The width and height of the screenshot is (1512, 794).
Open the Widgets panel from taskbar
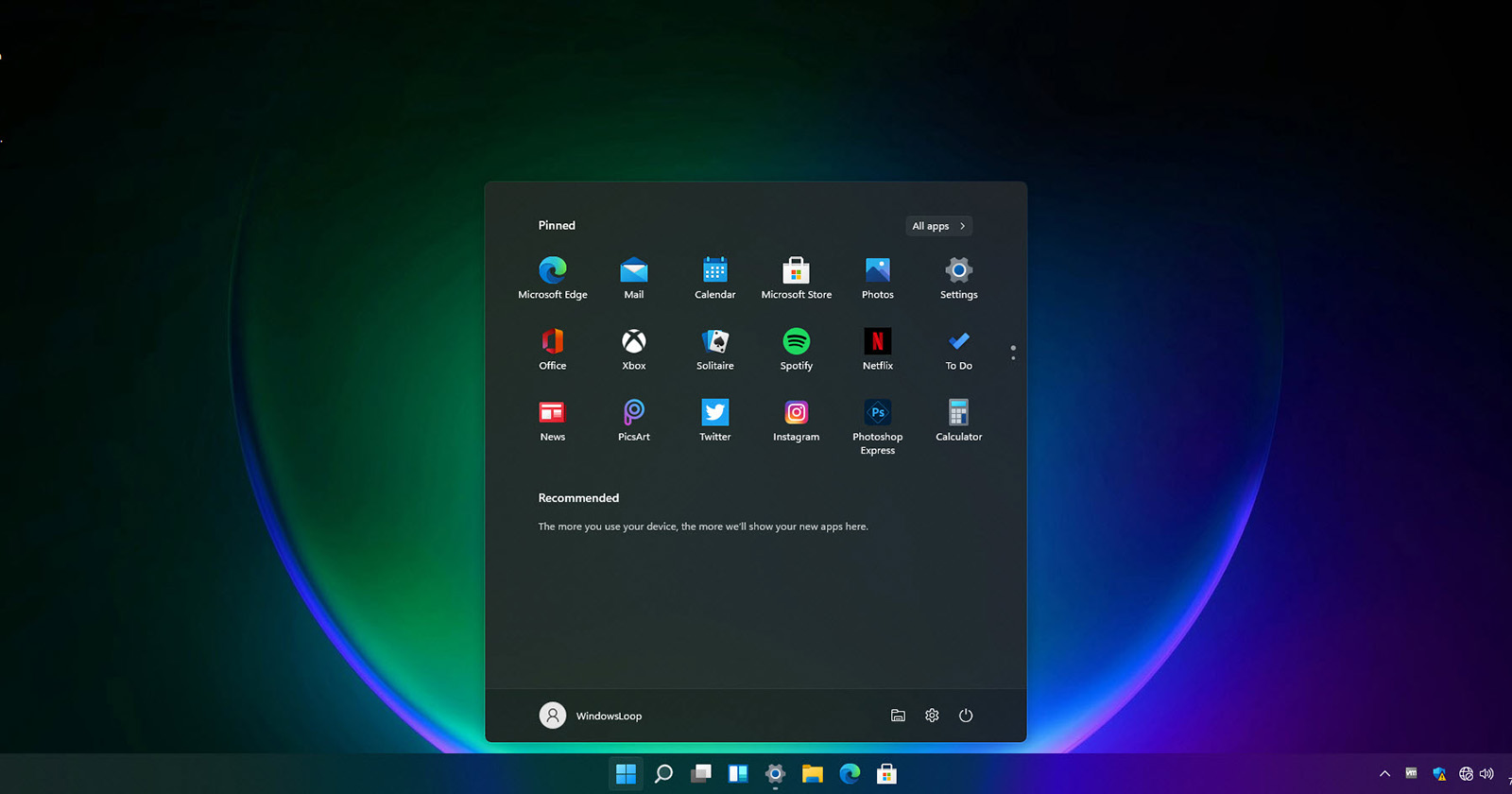click(738, 774)
